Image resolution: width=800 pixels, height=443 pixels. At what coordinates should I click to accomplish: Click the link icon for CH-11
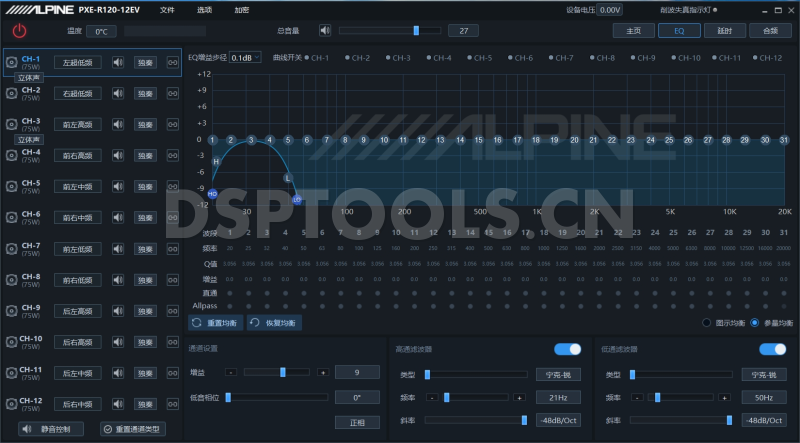(172, 373)
